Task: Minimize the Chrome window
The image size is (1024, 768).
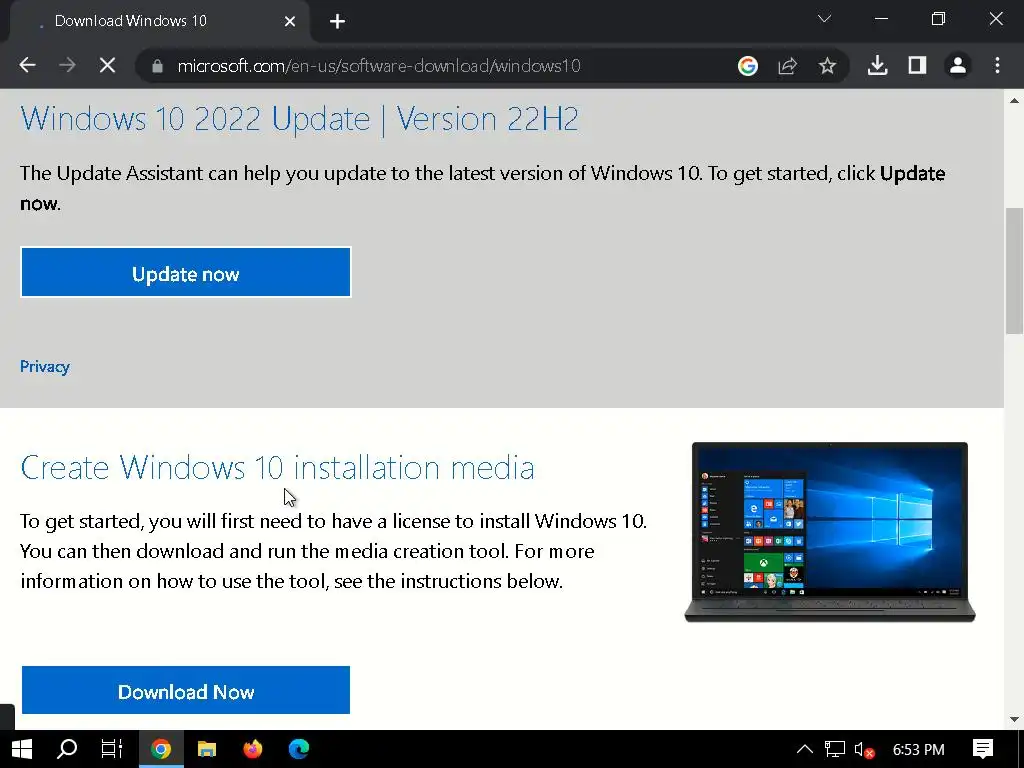Action: click(882, 19)
